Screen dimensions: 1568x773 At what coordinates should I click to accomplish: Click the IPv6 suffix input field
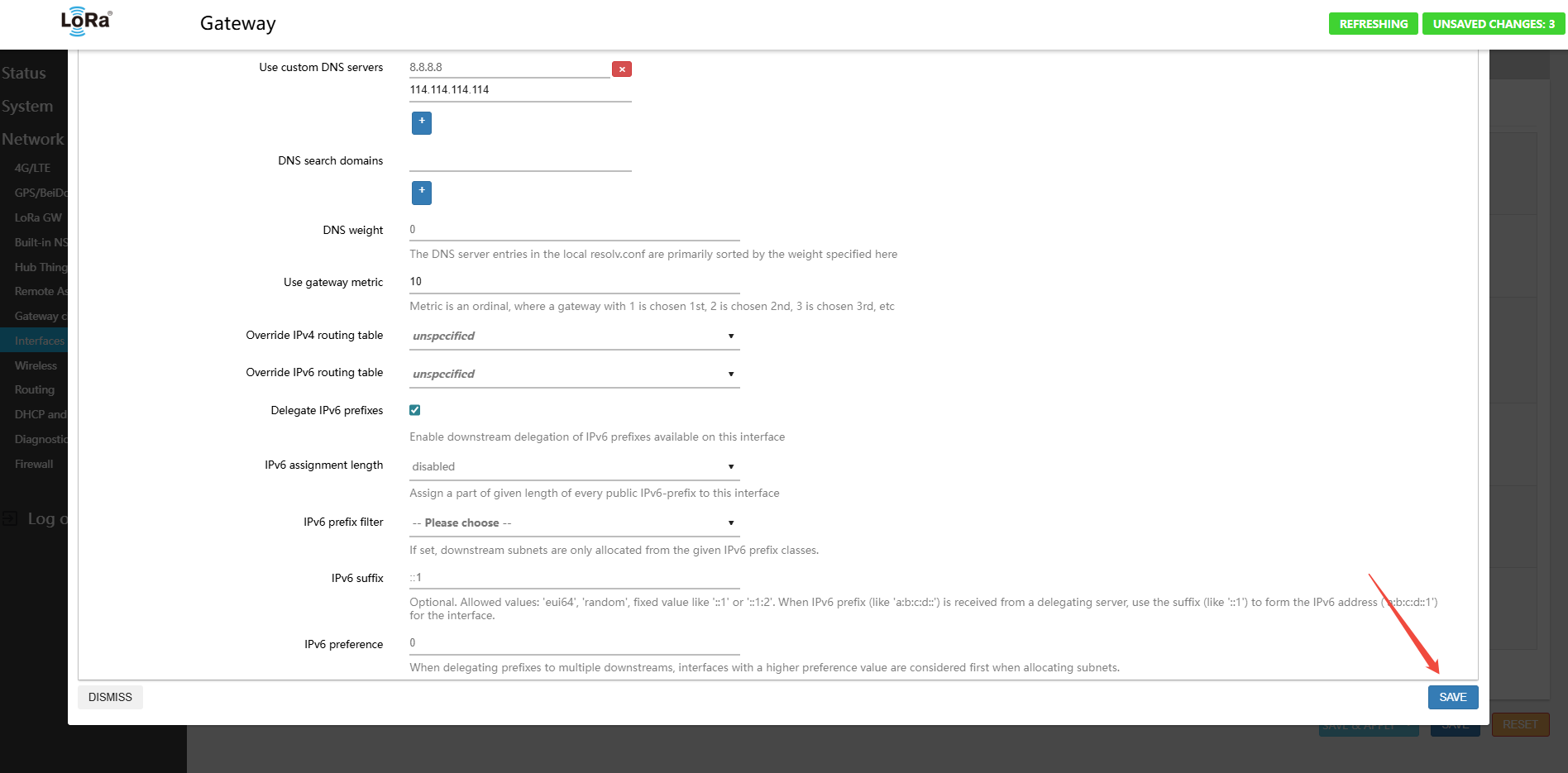574,578
